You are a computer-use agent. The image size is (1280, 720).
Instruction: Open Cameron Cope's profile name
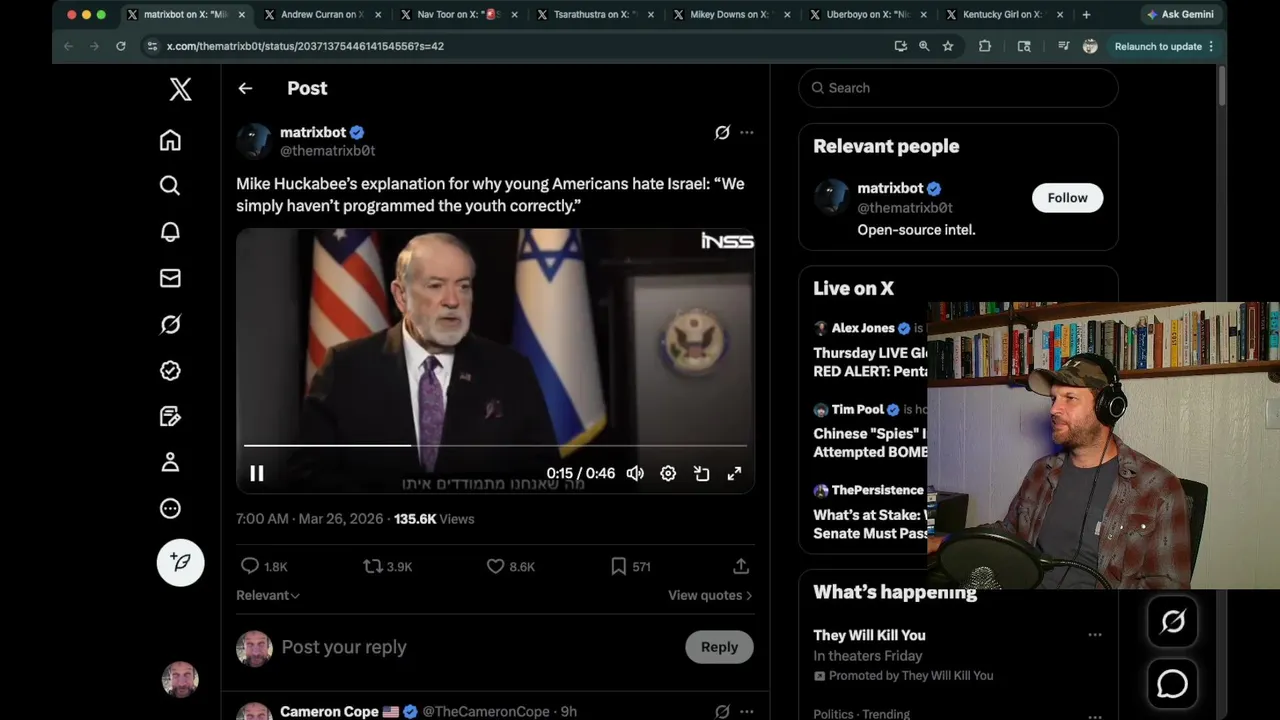pyautogui.click(x=329, y=711)
